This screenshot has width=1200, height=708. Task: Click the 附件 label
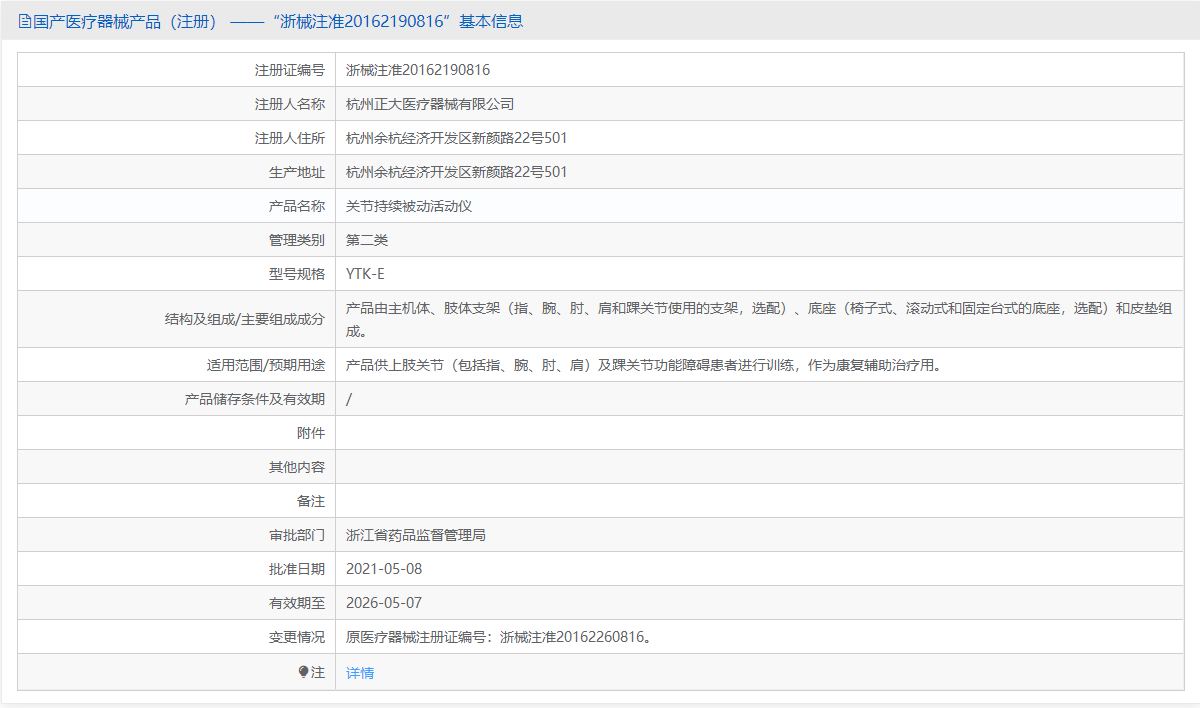(x=311, y=433)
